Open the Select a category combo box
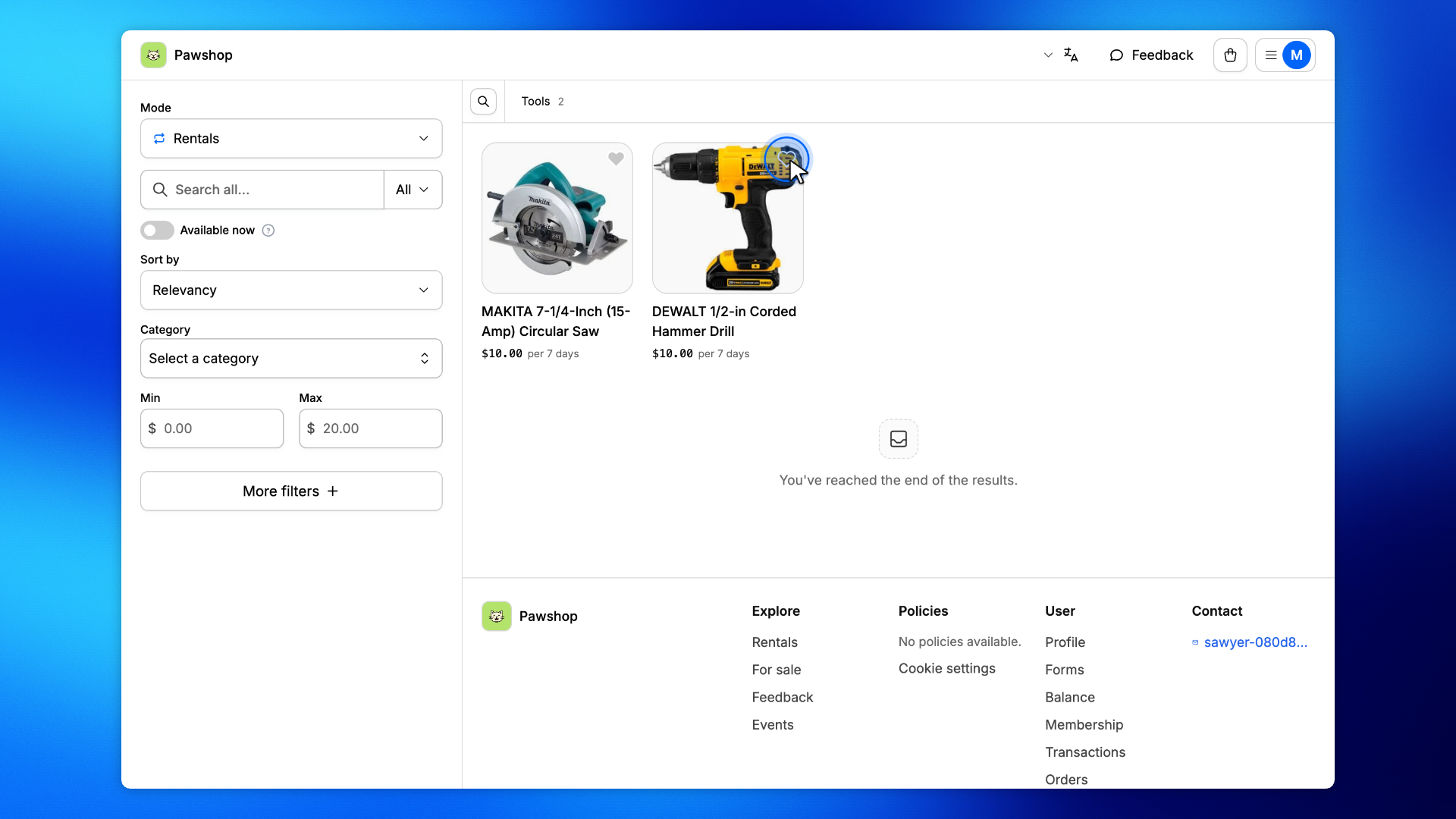This screenshot has height=819, width=1456. coord(291,359)
